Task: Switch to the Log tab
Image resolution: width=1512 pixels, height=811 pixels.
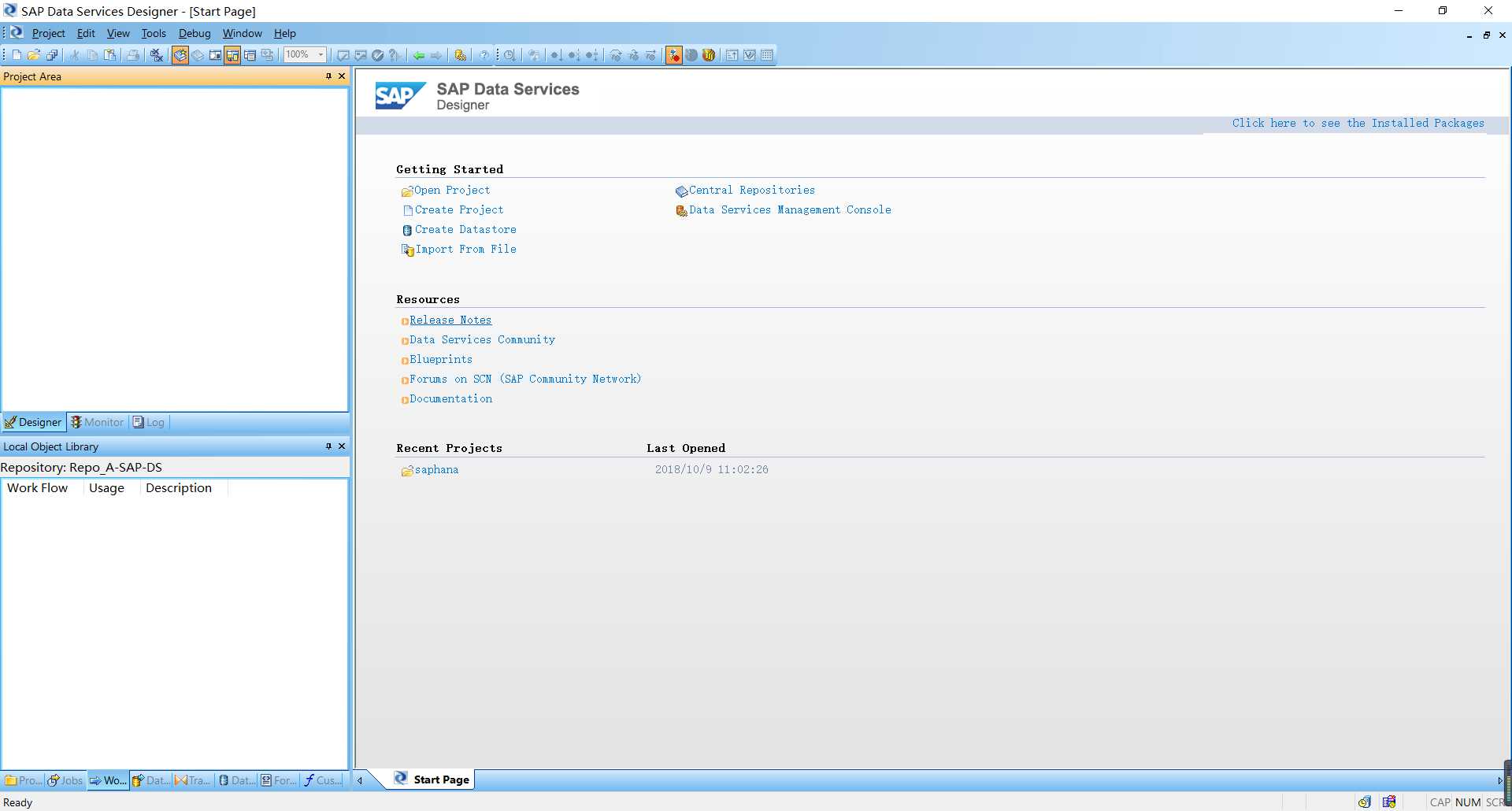Action: (149, 422)
